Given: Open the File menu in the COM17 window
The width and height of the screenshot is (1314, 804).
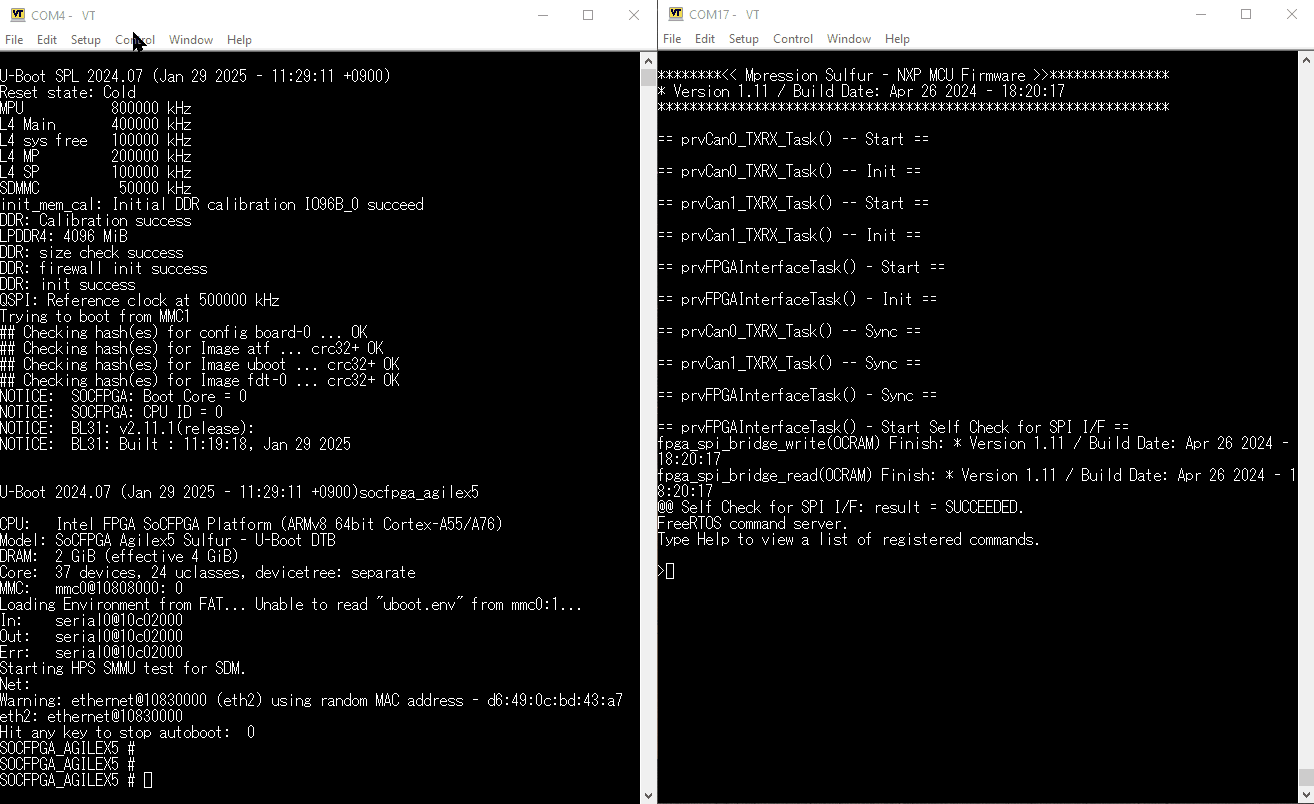Looking at the screenshot, I should tap(671, 39).
